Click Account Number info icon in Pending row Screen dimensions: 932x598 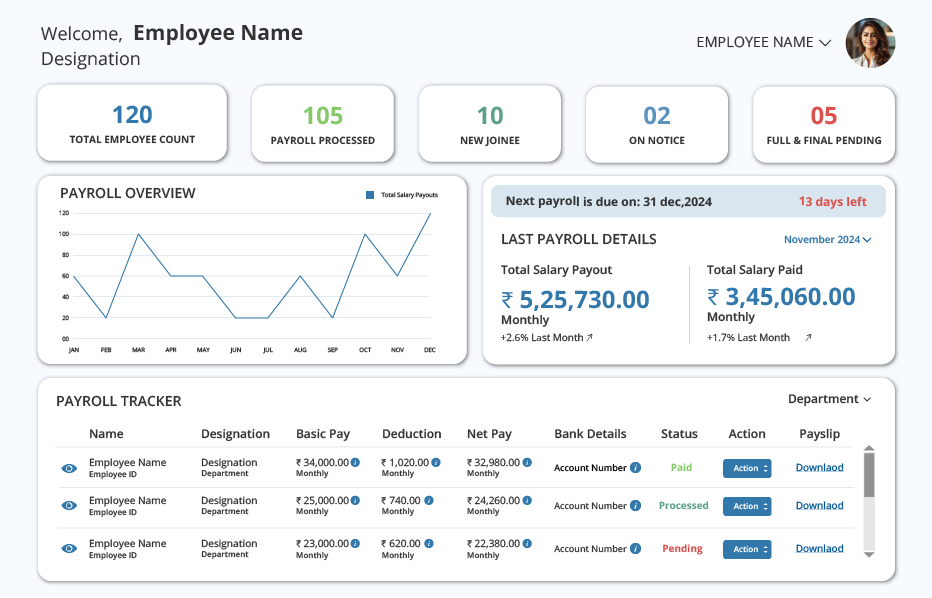pyautogui.click(x=635, y=549)
